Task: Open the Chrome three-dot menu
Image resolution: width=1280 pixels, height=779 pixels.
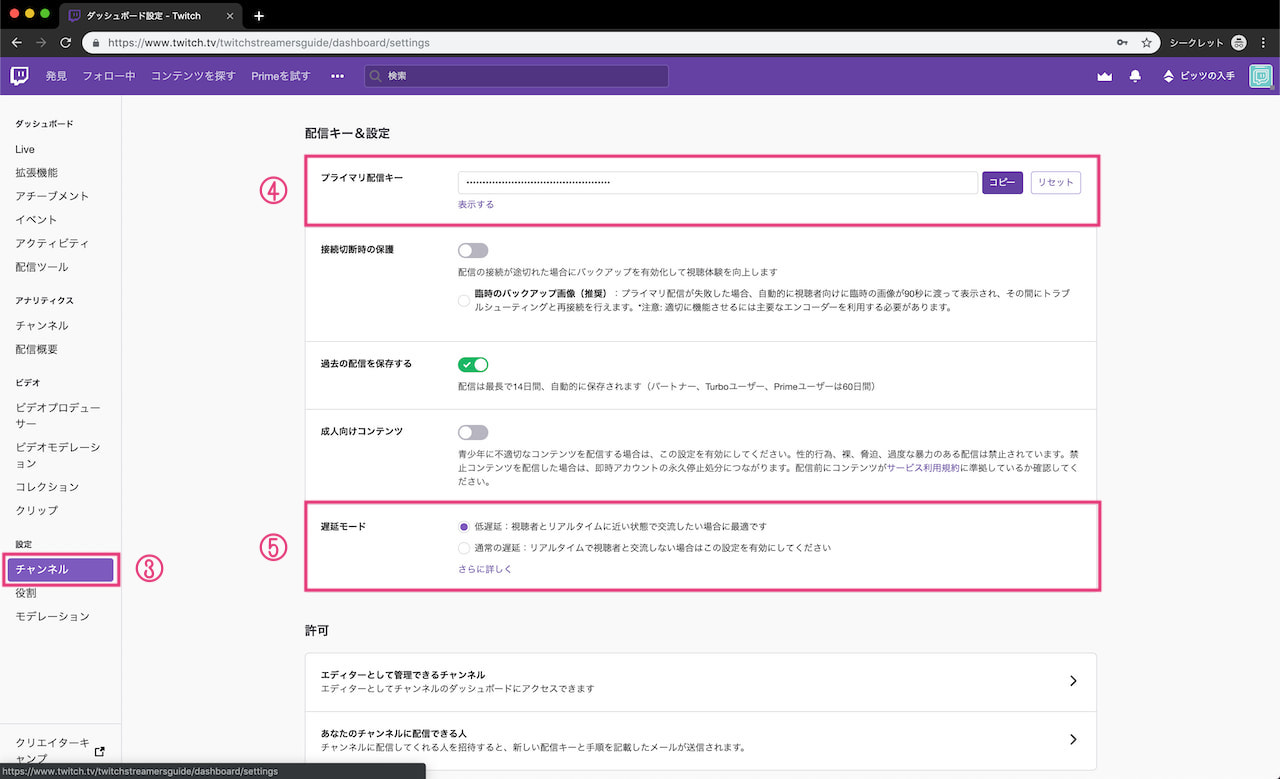Action: (1263, 43)
